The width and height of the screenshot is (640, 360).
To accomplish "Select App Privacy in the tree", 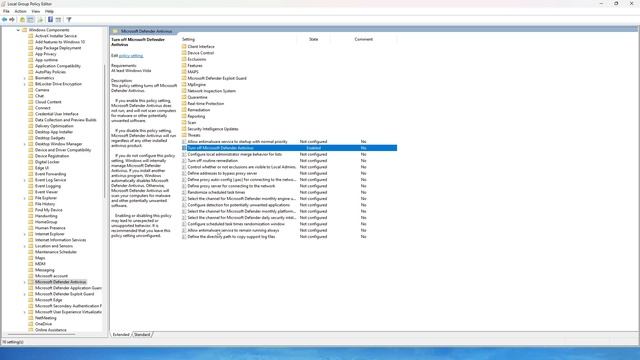I will (46, 54).
